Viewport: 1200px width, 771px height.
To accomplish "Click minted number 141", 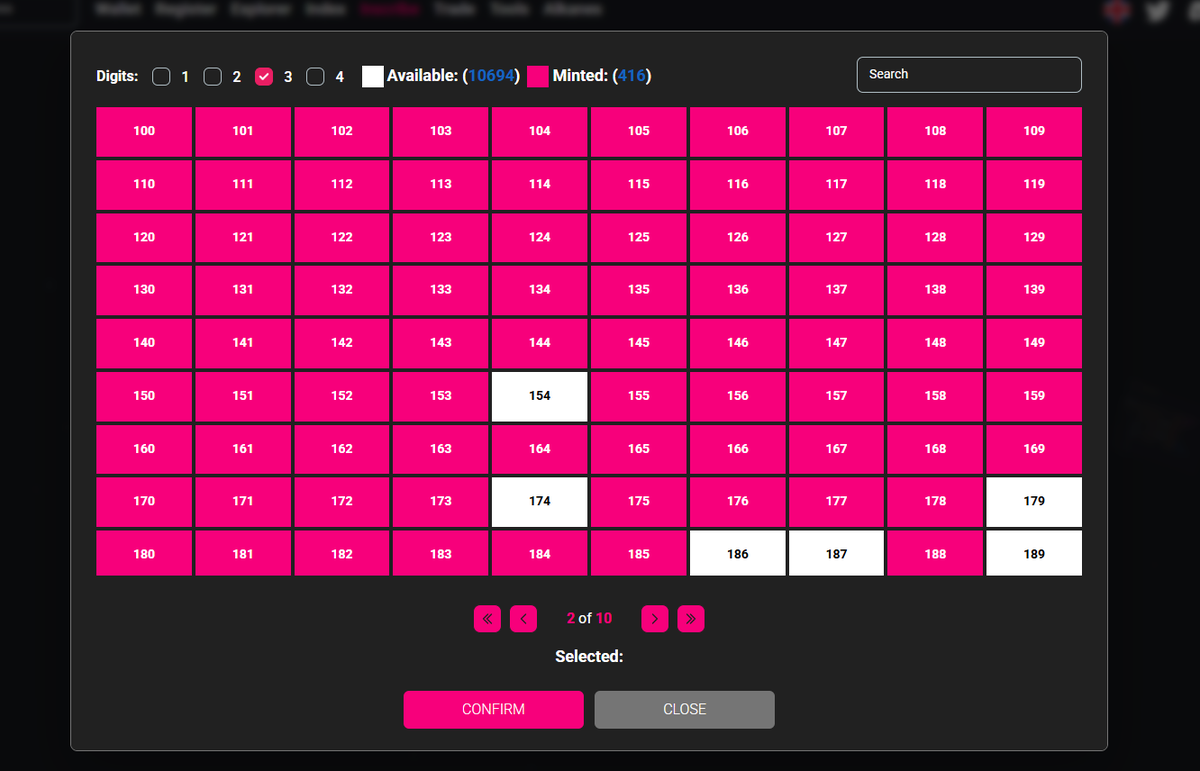I will pyautogui.click(x=243, y=342).
